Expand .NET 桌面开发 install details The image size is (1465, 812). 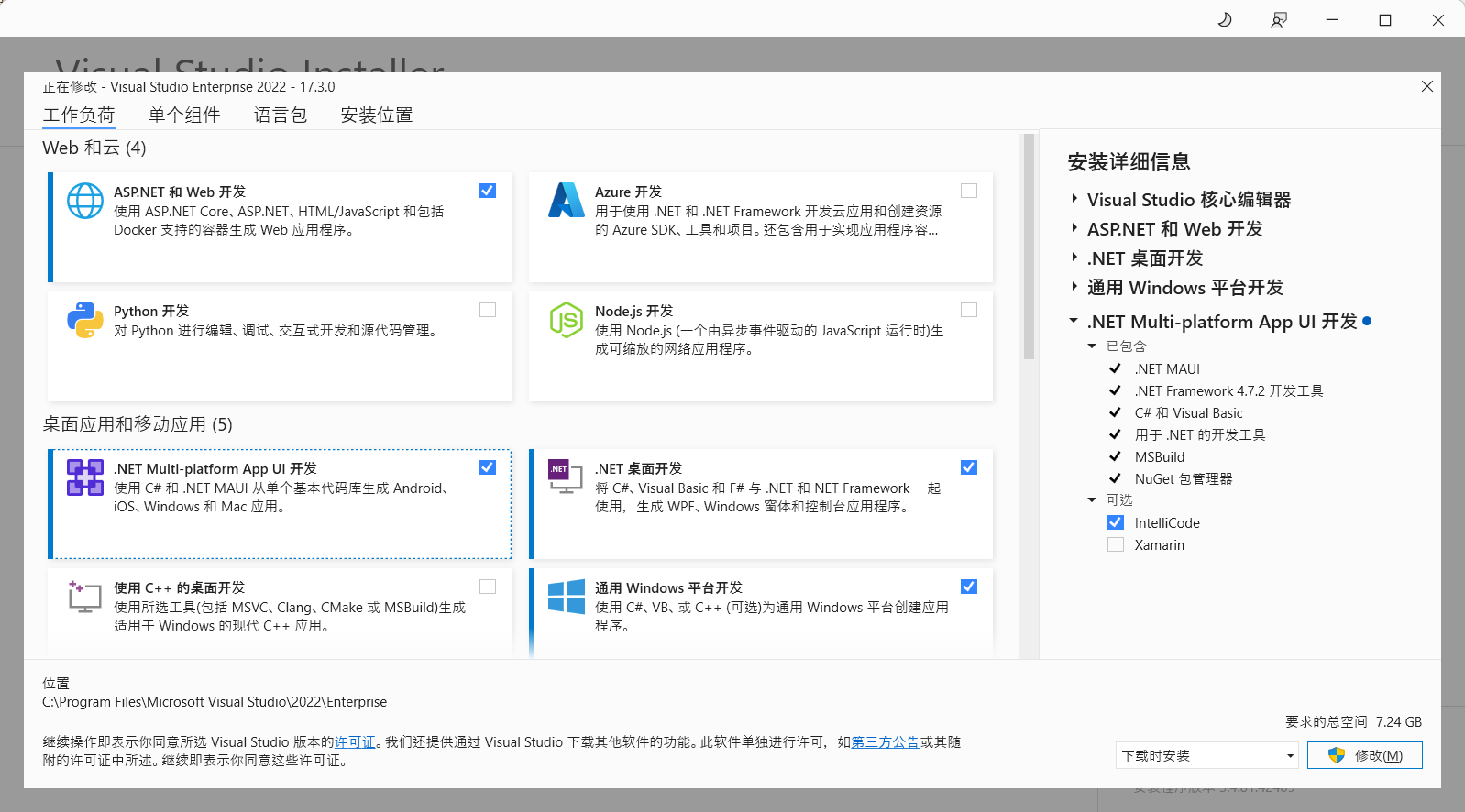pyautogui.click(x=1074, y=258)
